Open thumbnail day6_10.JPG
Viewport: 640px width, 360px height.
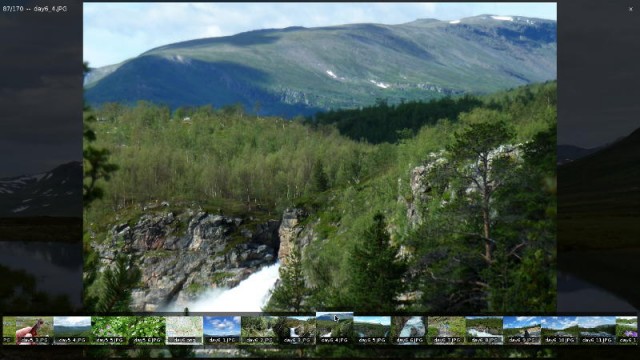coord(560,331)
